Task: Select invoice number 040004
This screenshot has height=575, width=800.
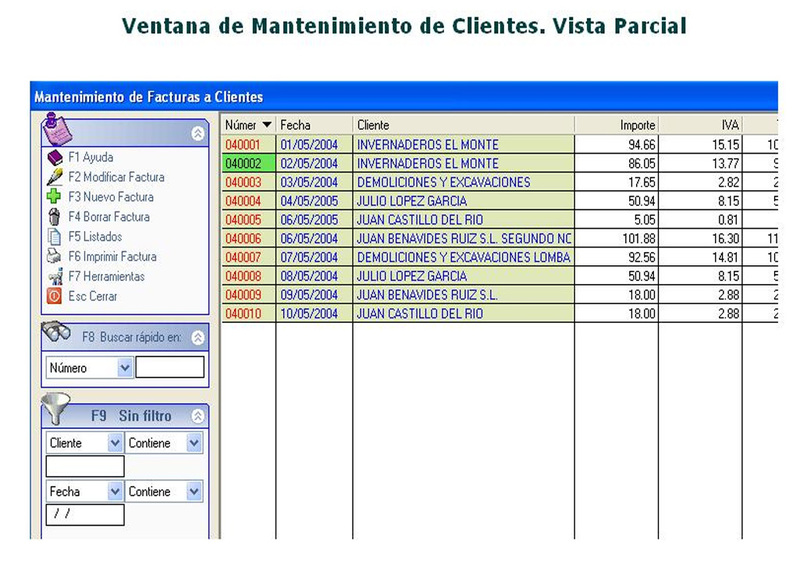Action: click(x=243, y=201)
